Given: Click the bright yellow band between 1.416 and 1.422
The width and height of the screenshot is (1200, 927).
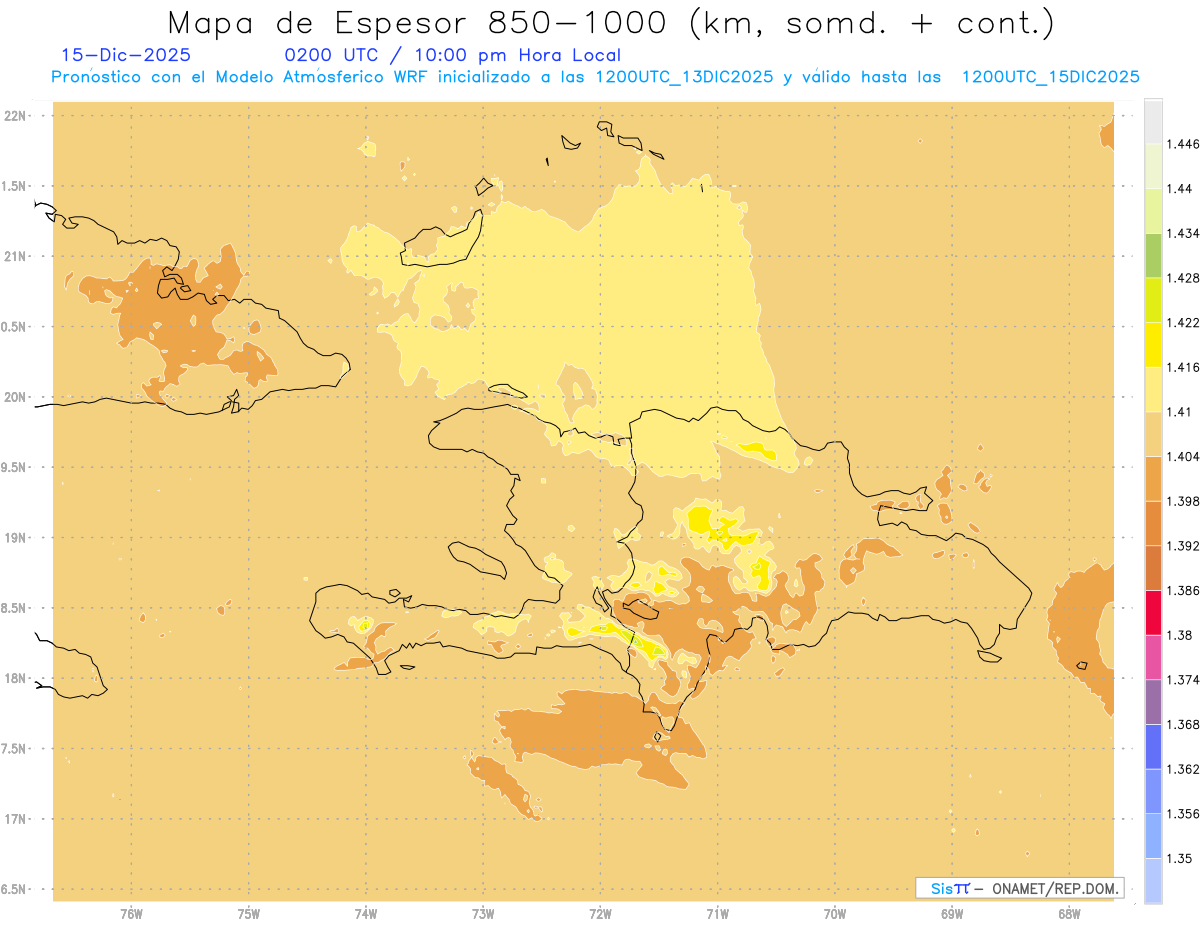Looking at the screenshot, I should tap(1153, 344).
